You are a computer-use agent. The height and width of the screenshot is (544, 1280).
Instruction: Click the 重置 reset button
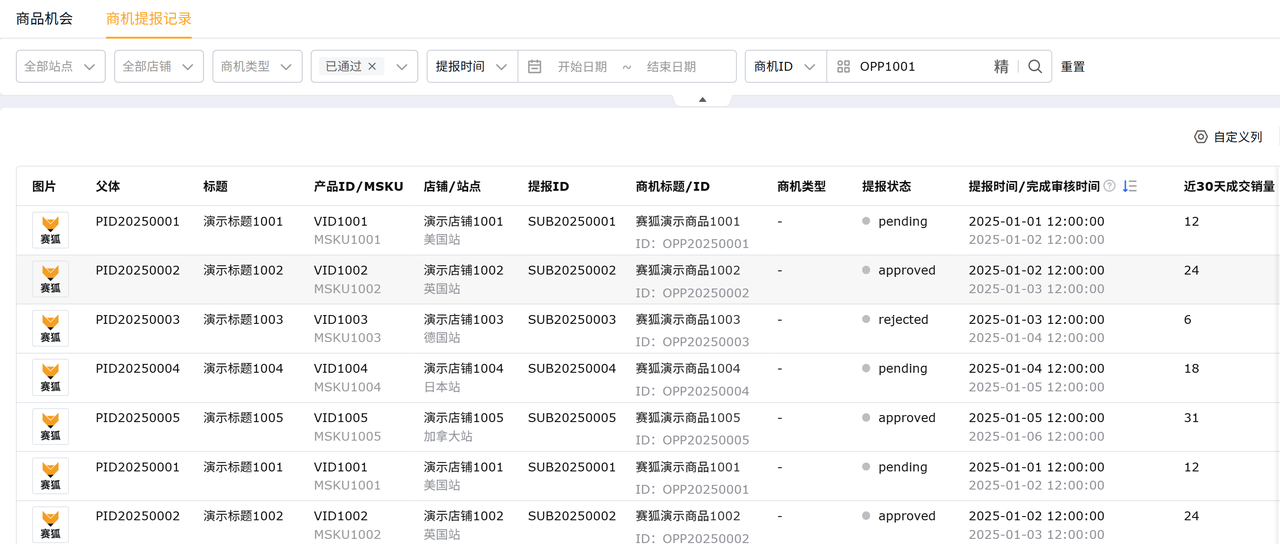[x=1073, y=67]
